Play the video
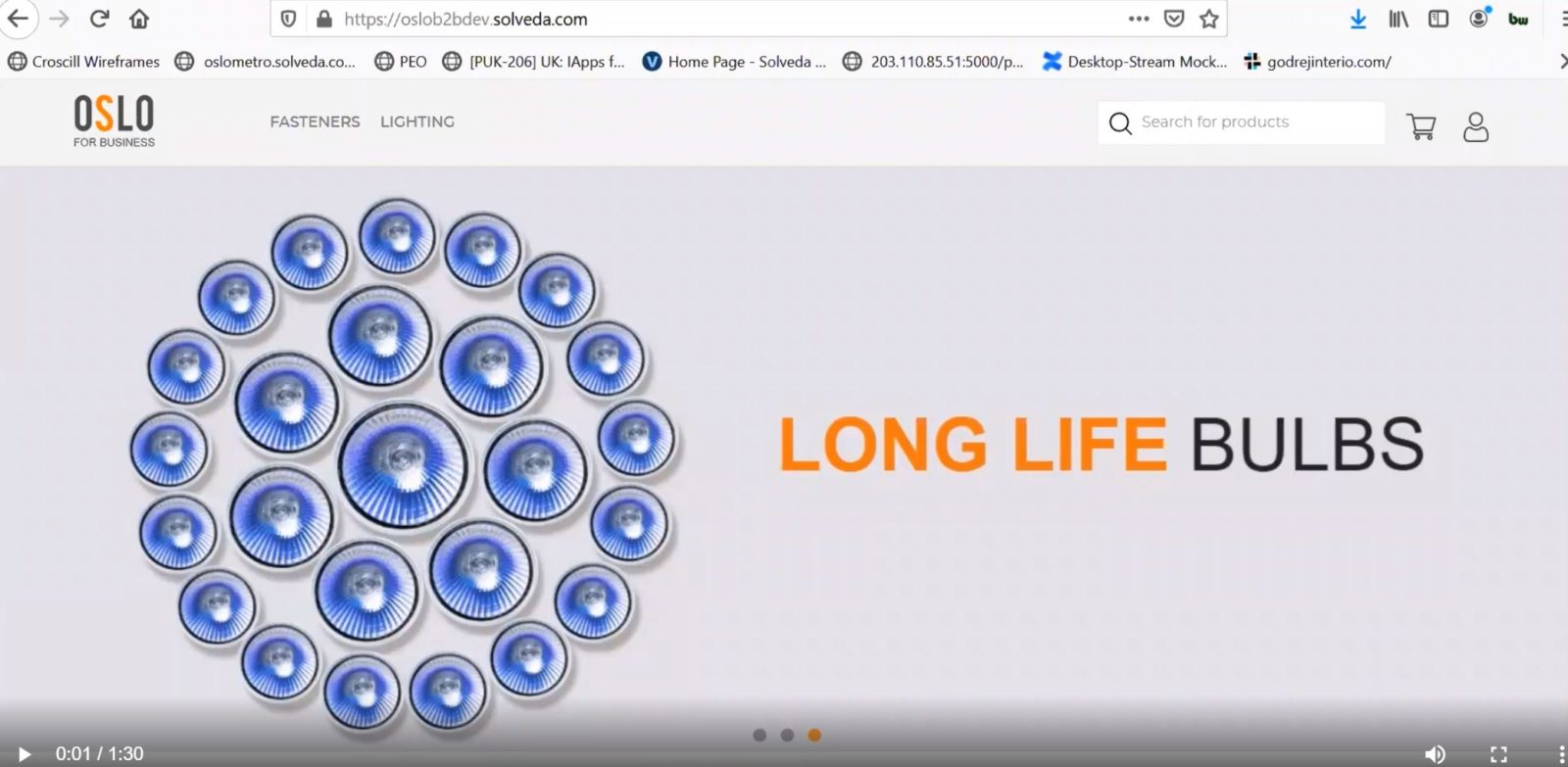Viewport: 1568px width, 767px height. pos(24,753)
